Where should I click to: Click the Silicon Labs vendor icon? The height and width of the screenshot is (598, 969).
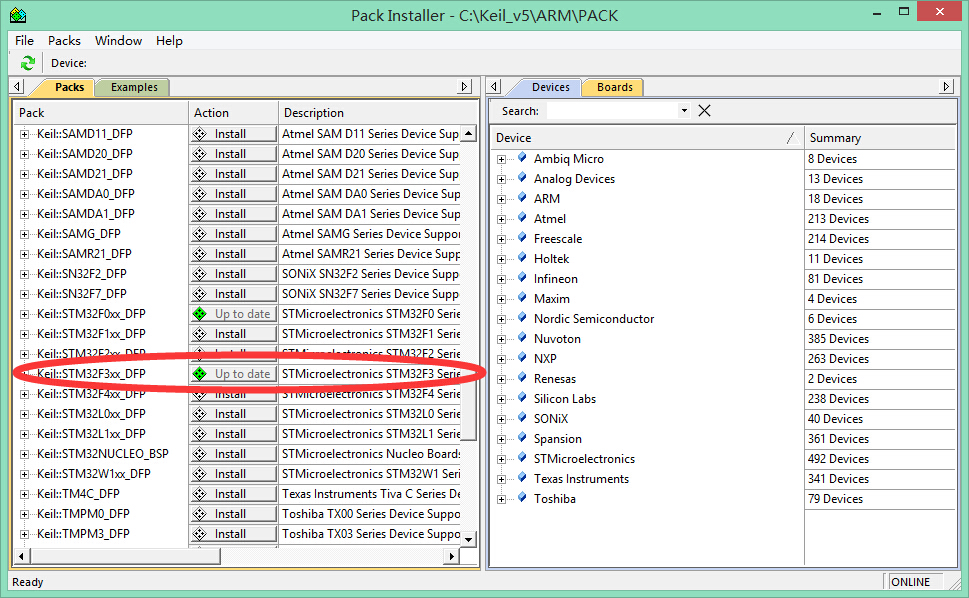point(522,398)
